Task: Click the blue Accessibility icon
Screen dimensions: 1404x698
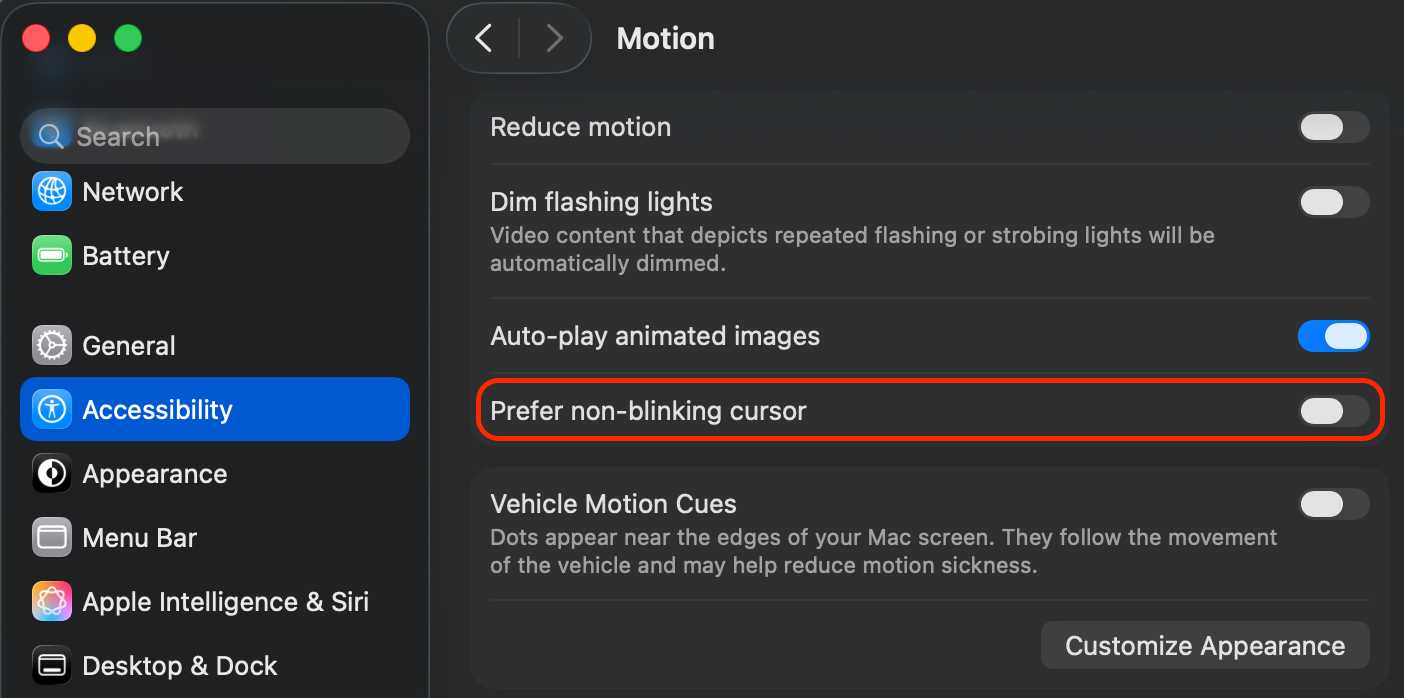Action: (51, 410)
